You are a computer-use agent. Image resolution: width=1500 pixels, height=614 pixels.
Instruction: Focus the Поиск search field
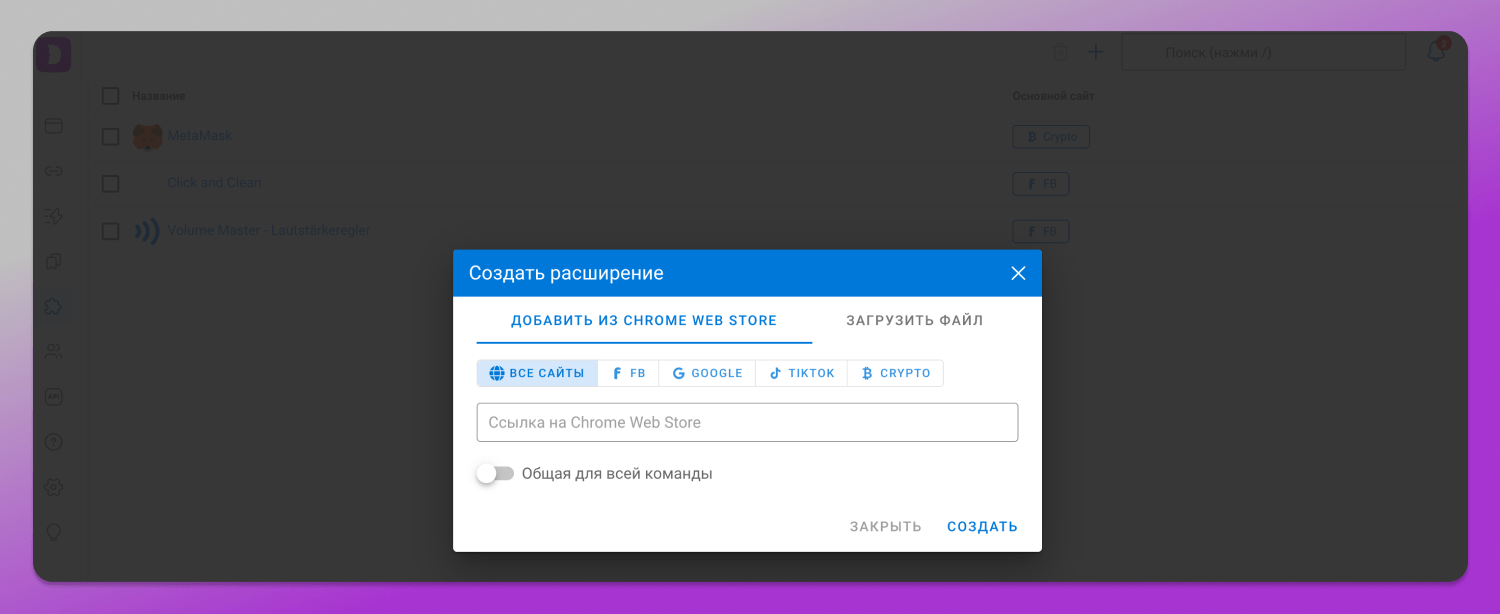coord(1263,52)
